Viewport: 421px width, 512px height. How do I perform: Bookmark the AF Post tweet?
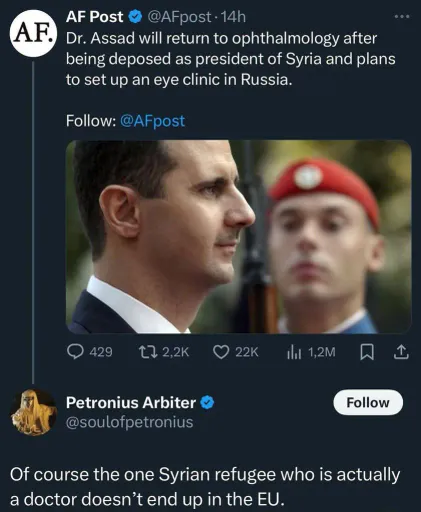(x=367, y=352)
